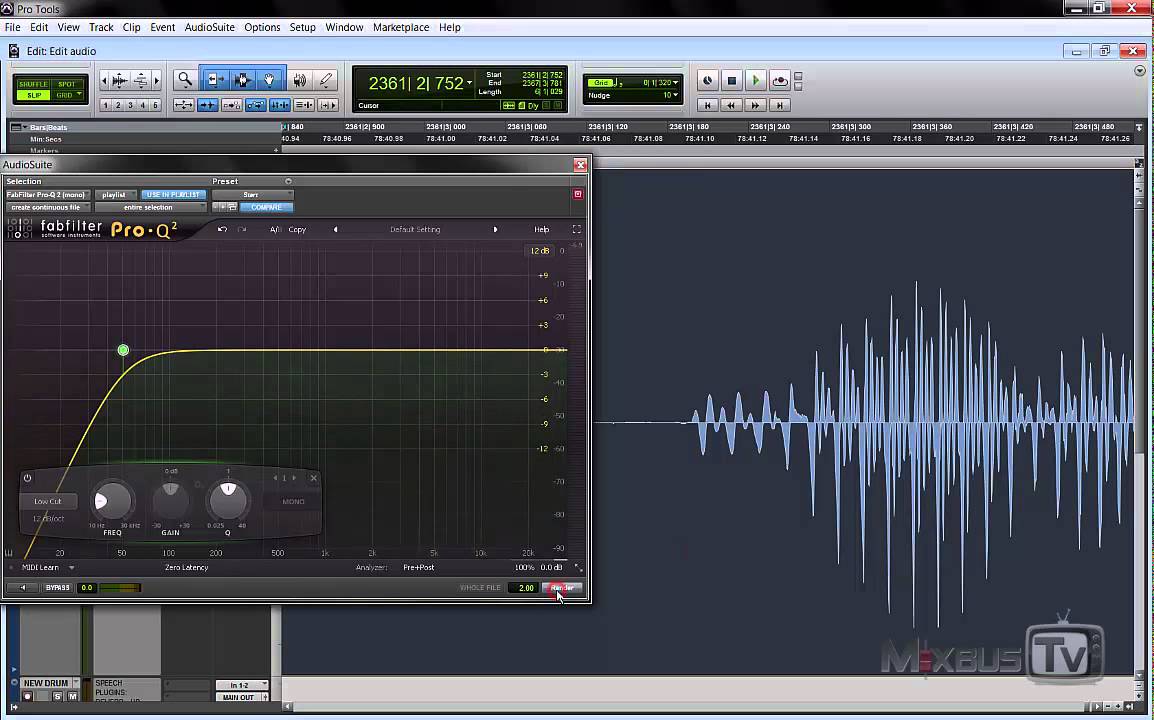The image size is (1154, 720).
Task: Go to next Pro-Q 2 preset
Action: pos(495,229)
